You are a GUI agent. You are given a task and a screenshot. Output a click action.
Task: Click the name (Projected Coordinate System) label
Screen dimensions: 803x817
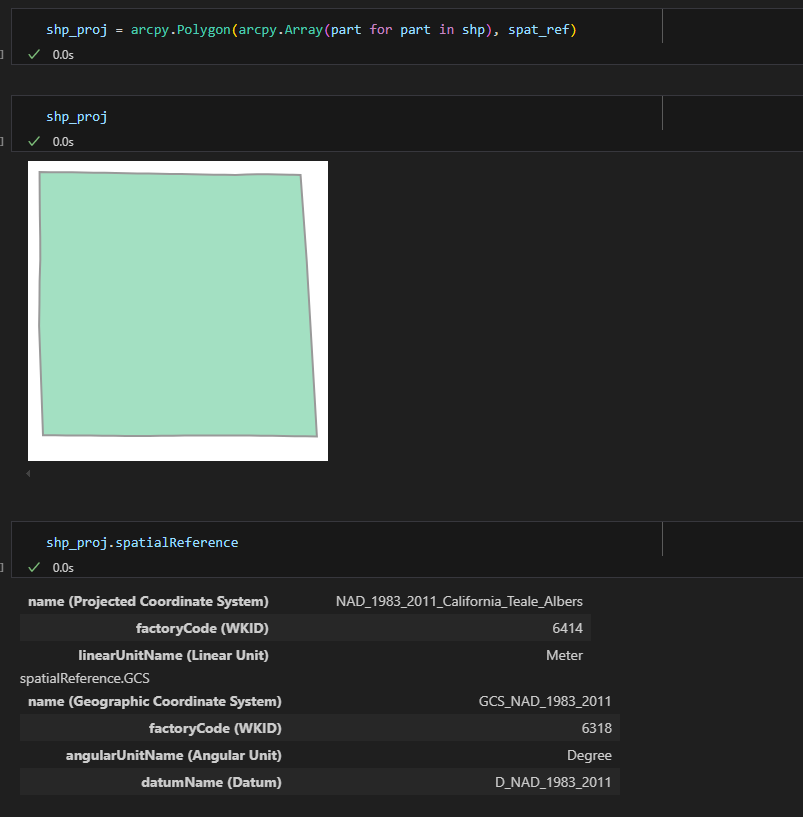[149, 601]
